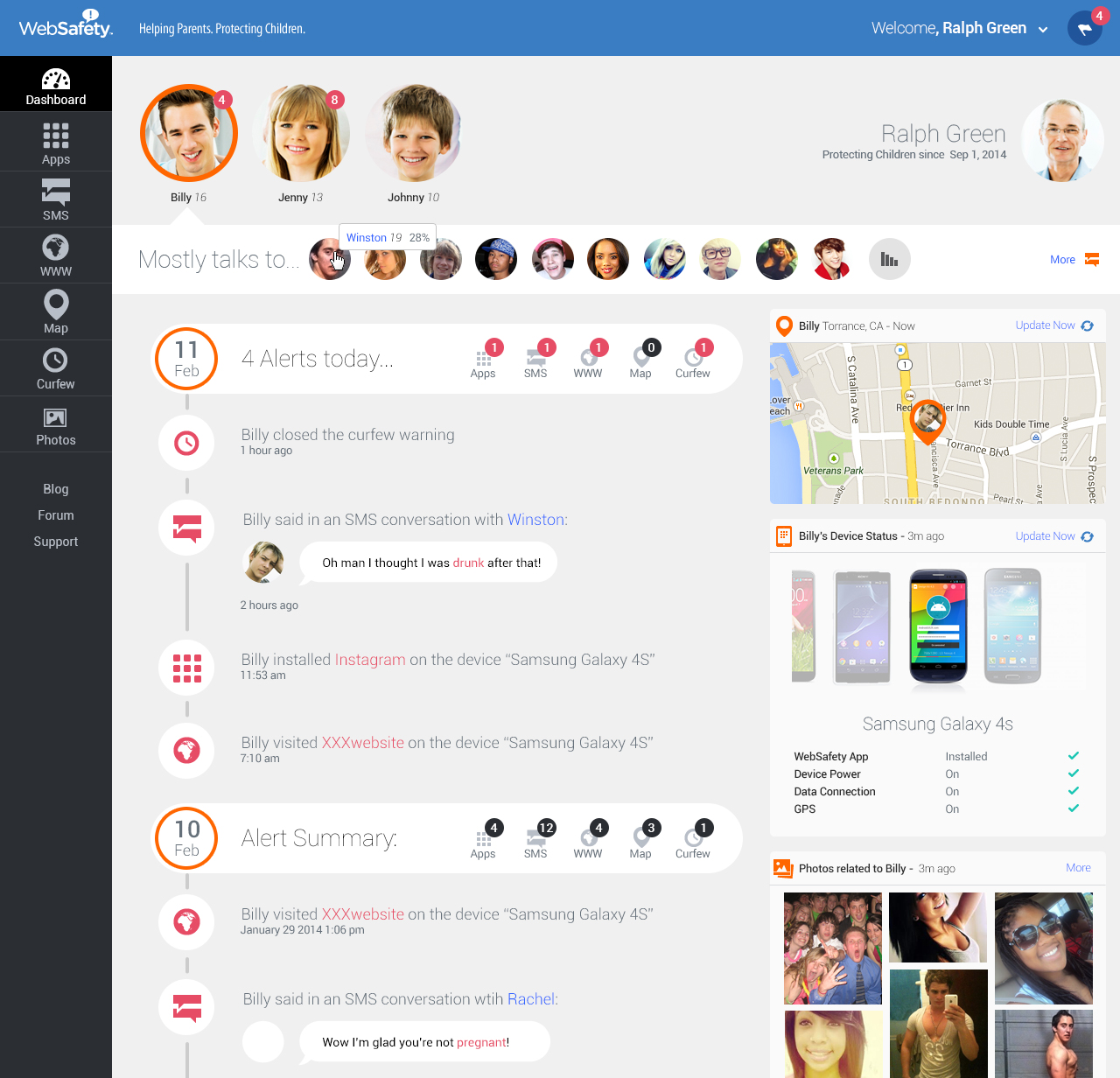
Task: Click the WebSafety App installed checkmark
Action: tap(1074, 756)
